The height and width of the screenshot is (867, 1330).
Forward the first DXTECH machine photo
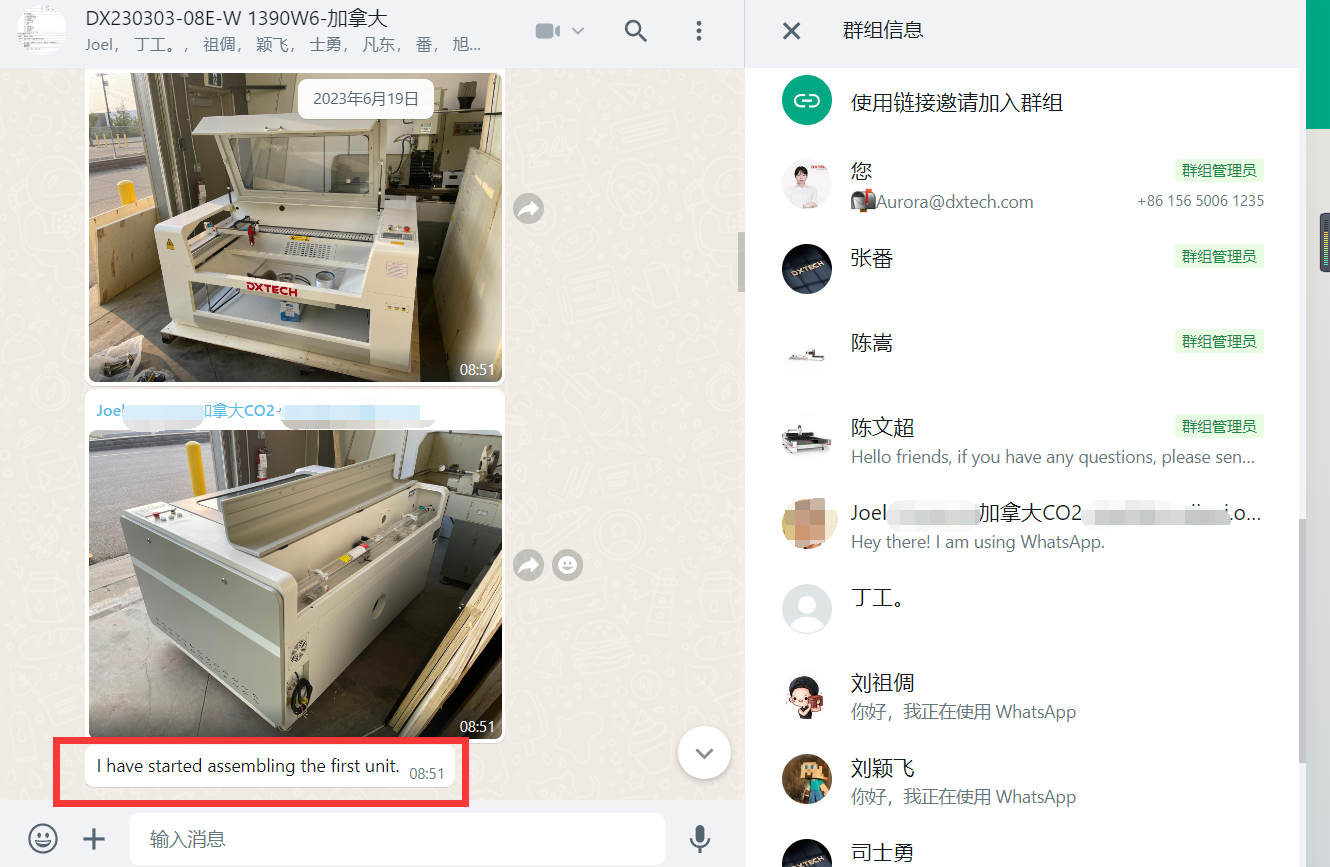pos(528,209)
